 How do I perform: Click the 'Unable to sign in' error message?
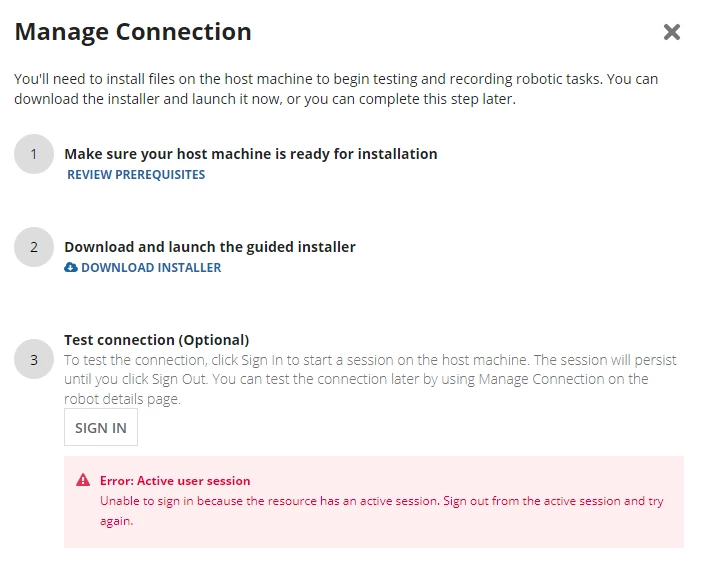[381, 511]
